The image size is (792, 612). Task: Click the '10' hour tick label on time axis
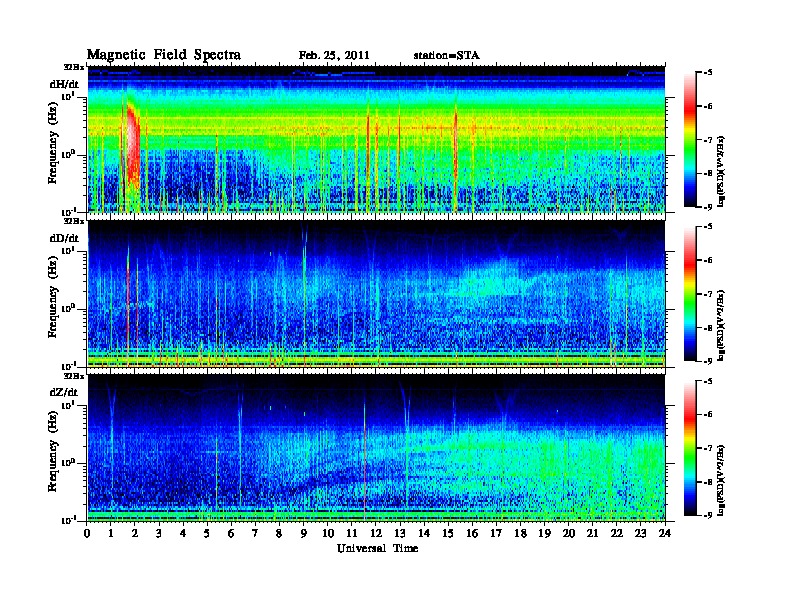[328, 533]
